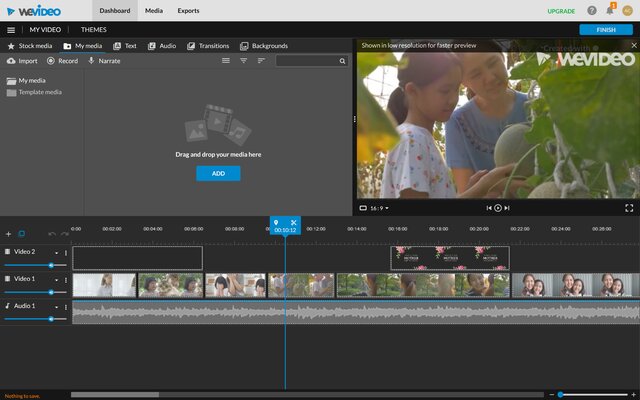Image resolution: width=640 pixels, height=400 pixels.
Task: Adjust the Video 2 track volume slider
Action: [36, 265]
